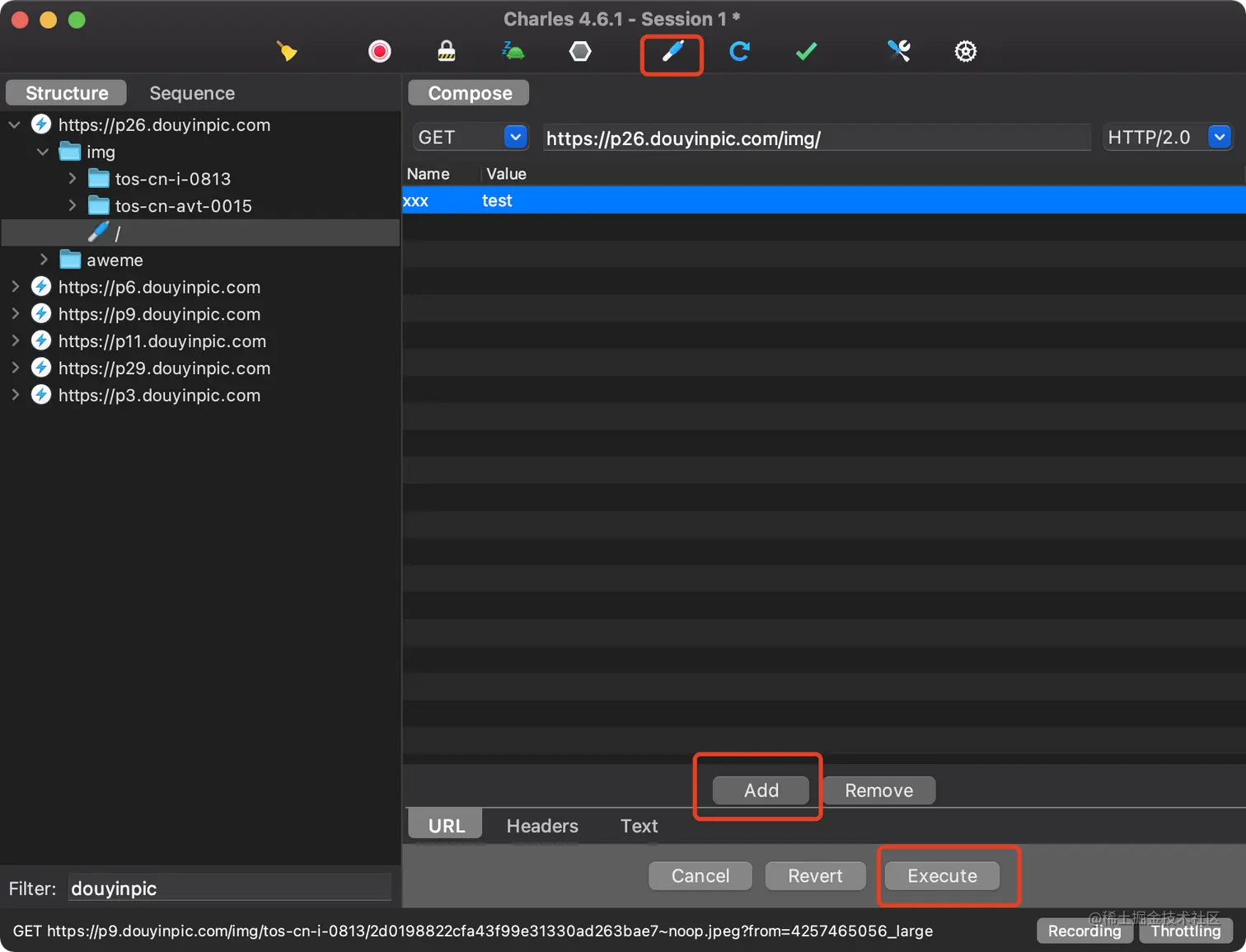Open Settings gear icon
Viewport: 1246px width, 952px height.
[x=966, y=52]
